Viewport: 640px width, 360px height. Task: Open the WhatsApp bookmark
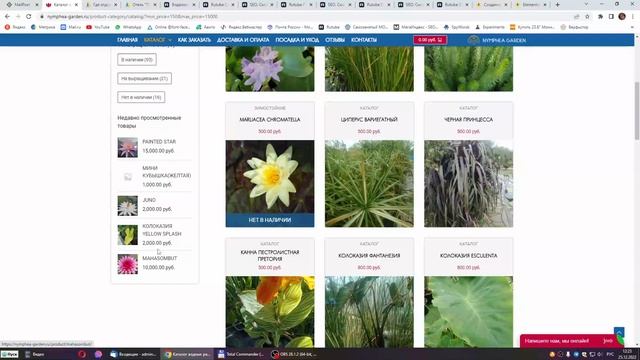[x=128, y=27]
